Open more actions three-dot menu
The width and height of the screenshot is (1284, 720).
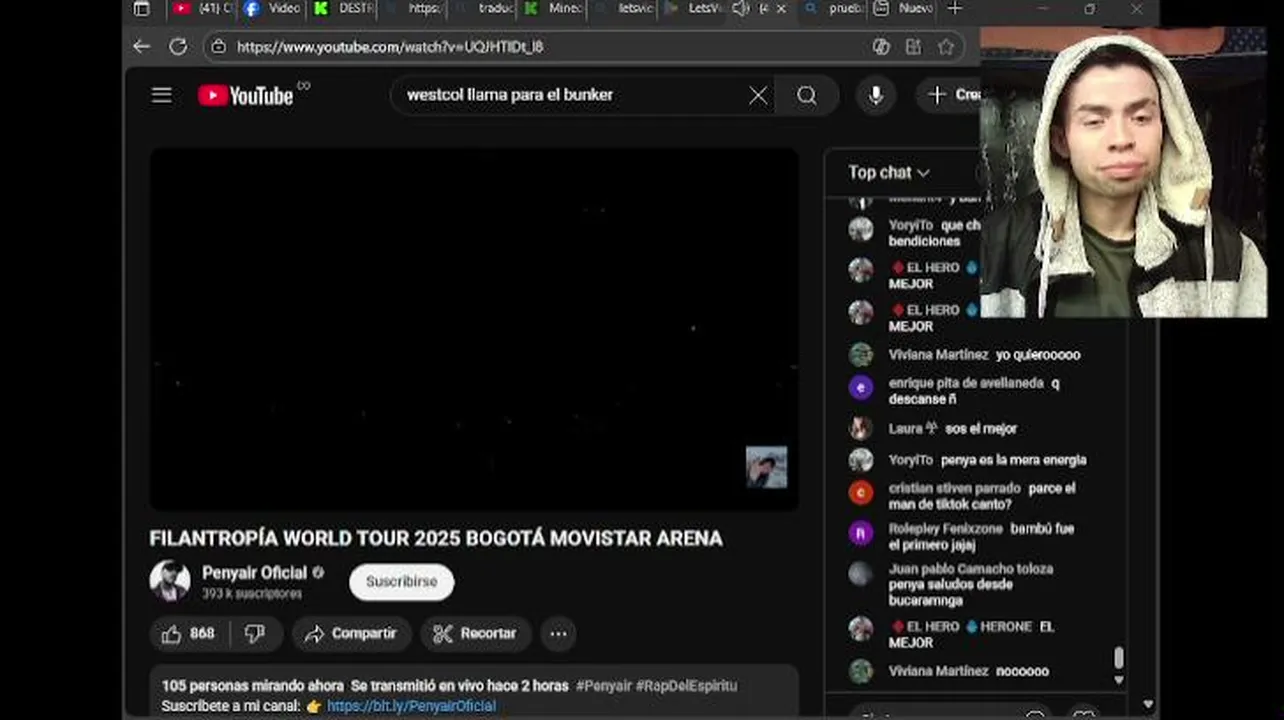pyautogui.click(x=558, y=633)
